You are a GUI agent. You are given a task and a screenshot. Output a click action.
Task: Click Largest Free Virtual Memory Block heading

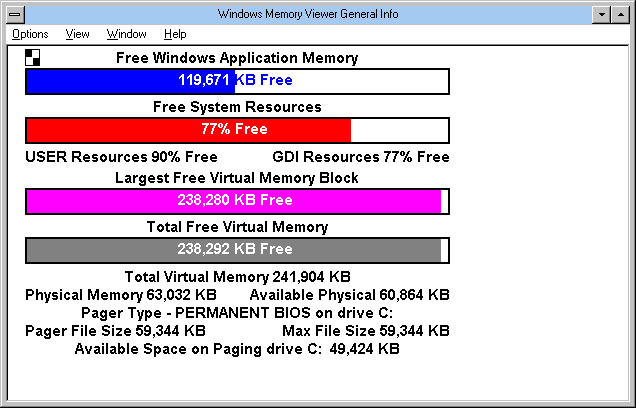[x=237, y=178]
